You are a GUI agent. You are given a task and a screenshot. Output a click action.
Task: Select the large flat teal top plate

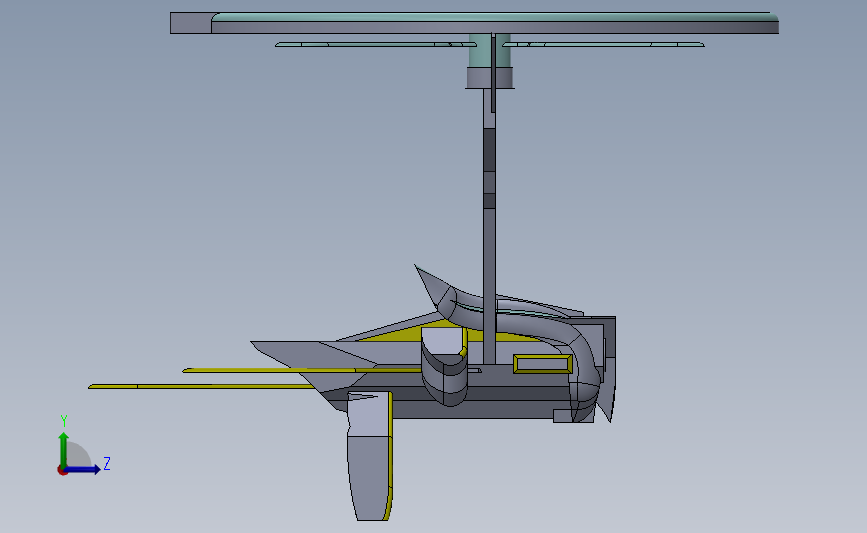click(x=474, y=23)
